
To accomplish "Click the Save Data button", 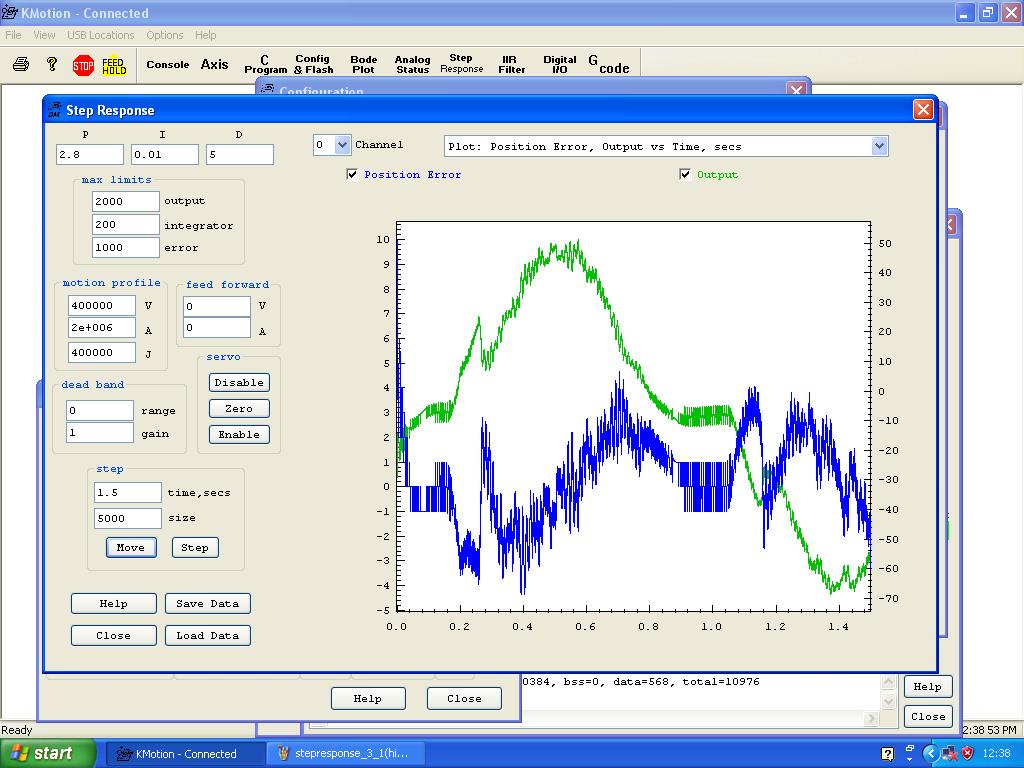I will (207, 604).
